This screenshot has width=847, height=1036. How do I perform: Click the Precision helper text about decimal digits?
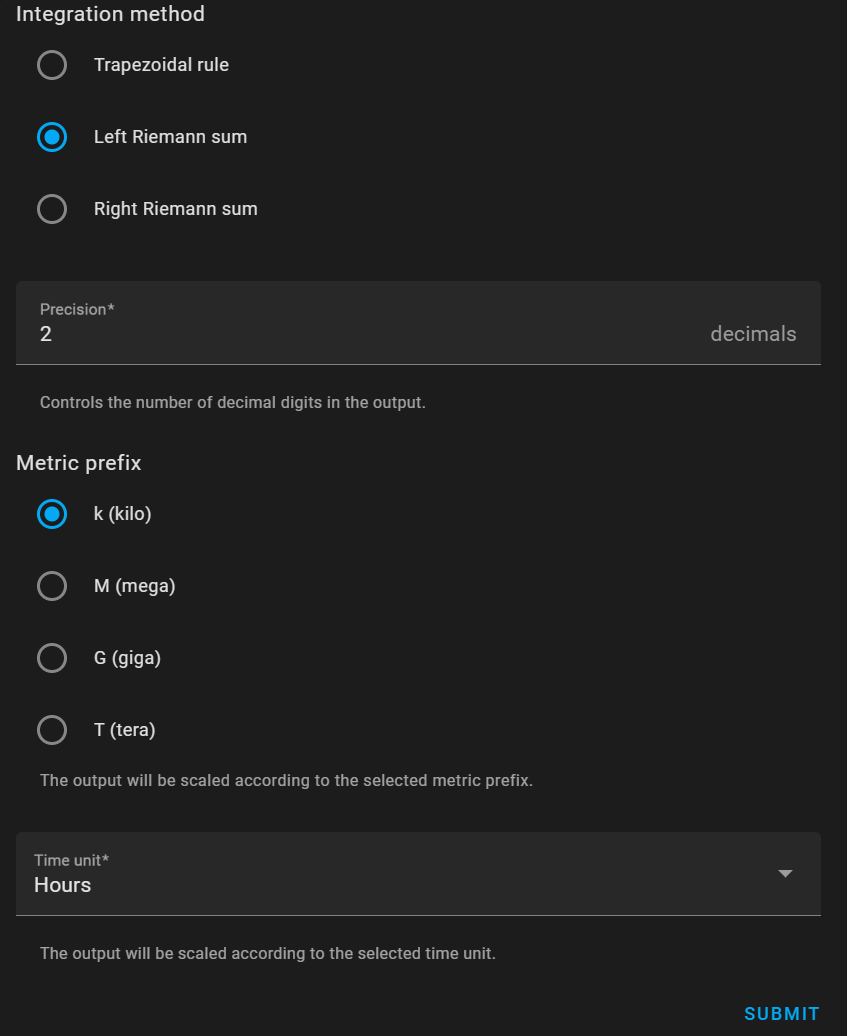pos(232,403)
